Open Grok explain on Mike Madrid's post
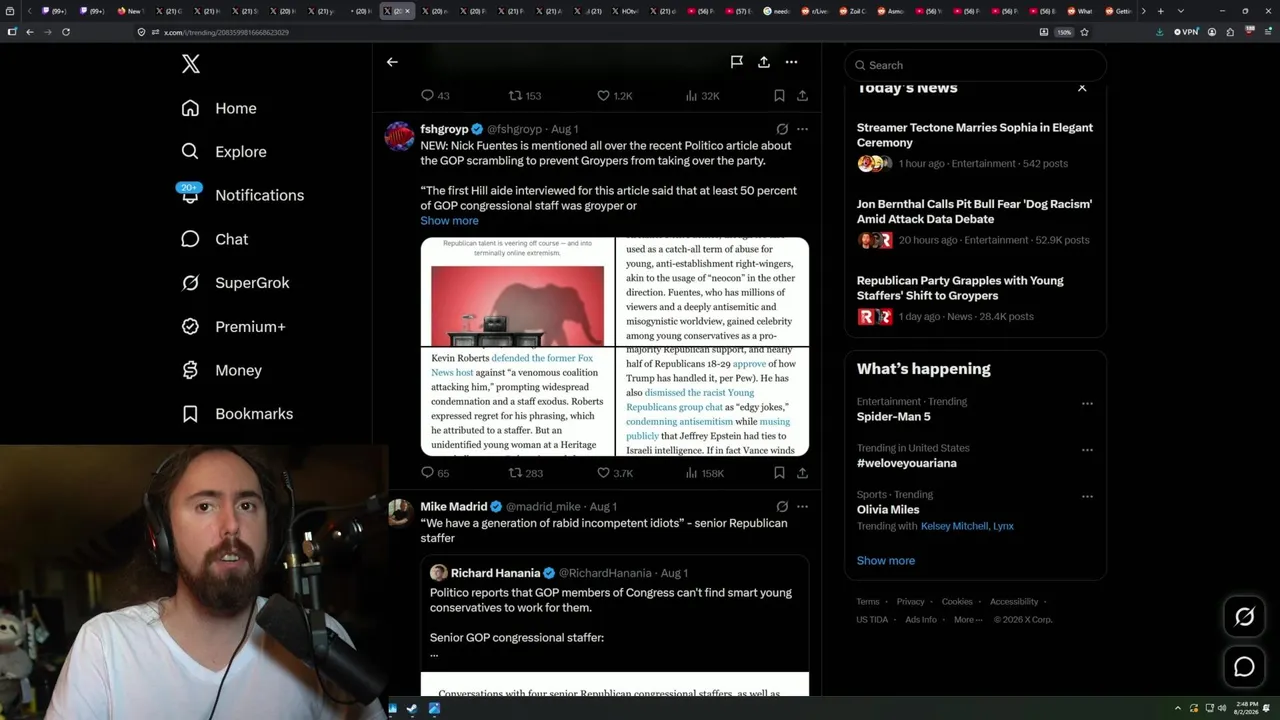 click(x=782, y=507)
